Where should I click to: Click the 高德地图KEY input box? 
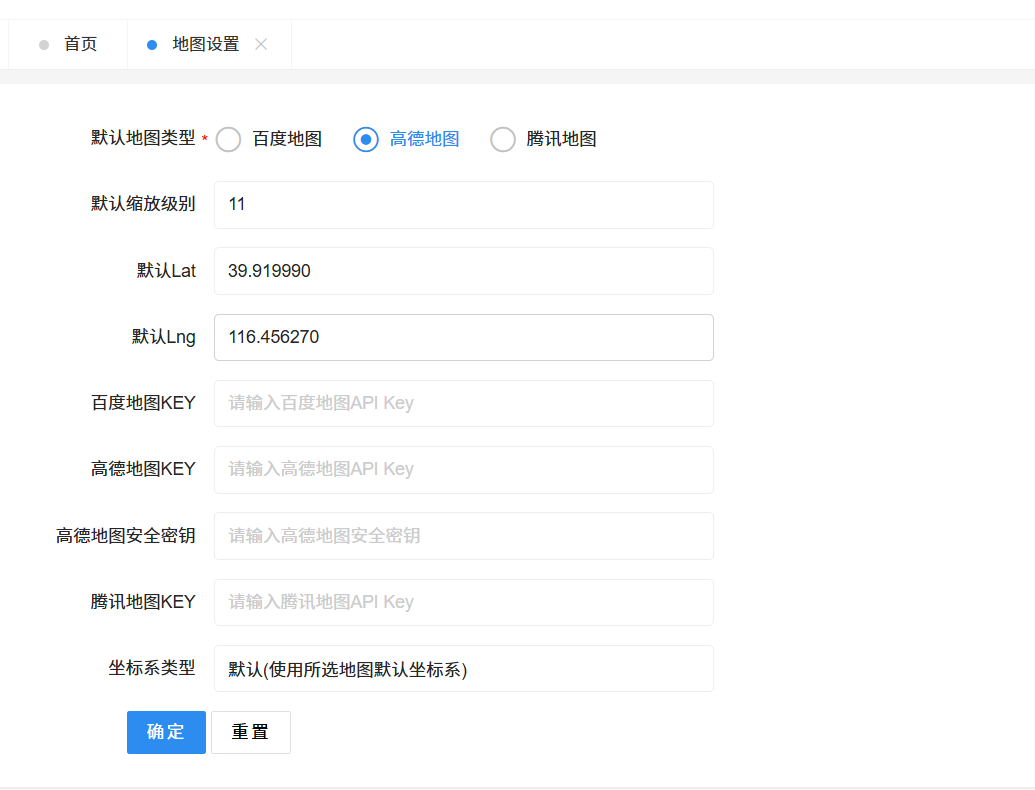pyautogui.click(x=463, y=470)
